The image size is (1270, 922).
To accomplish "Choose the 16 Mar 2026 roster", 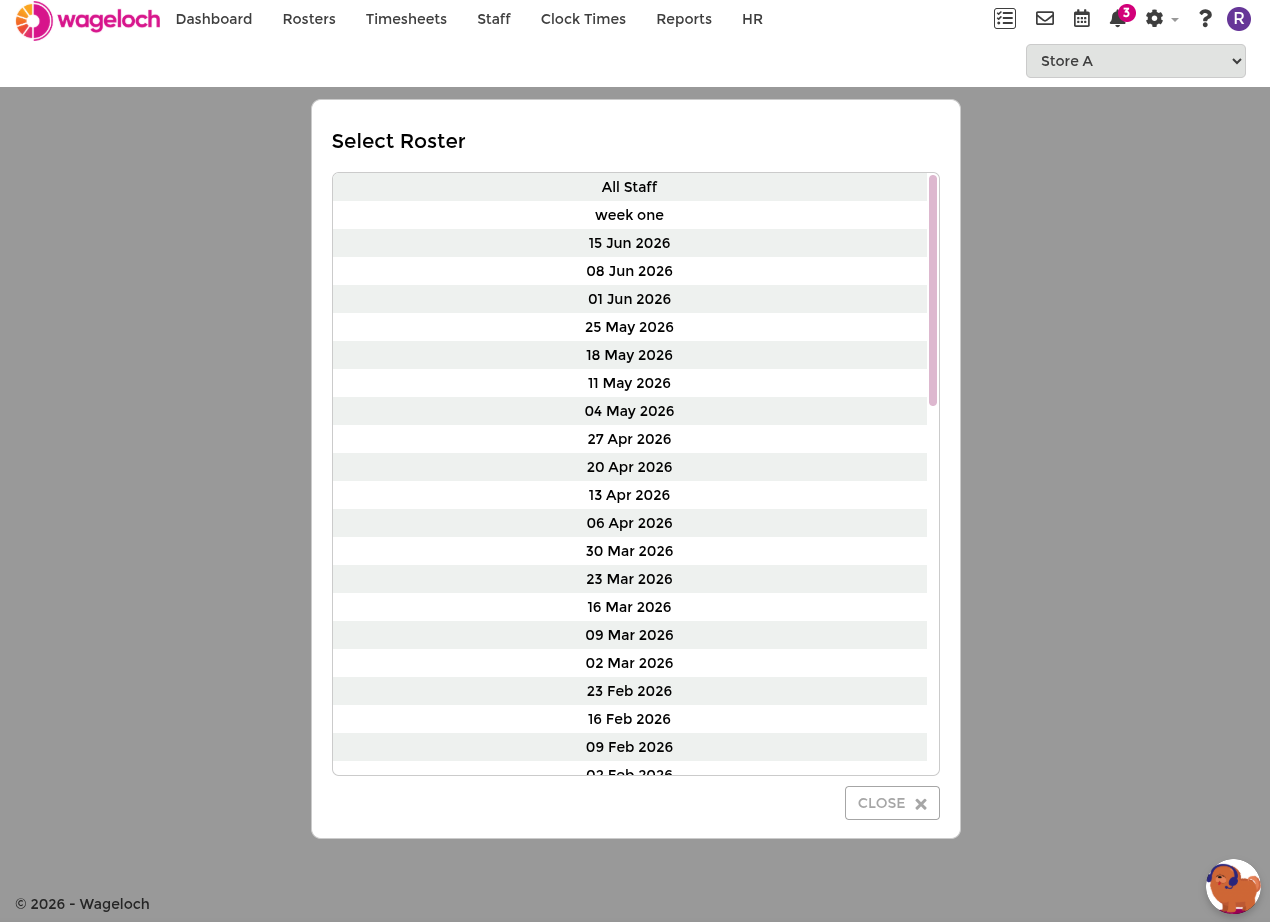I will [630, 607].
